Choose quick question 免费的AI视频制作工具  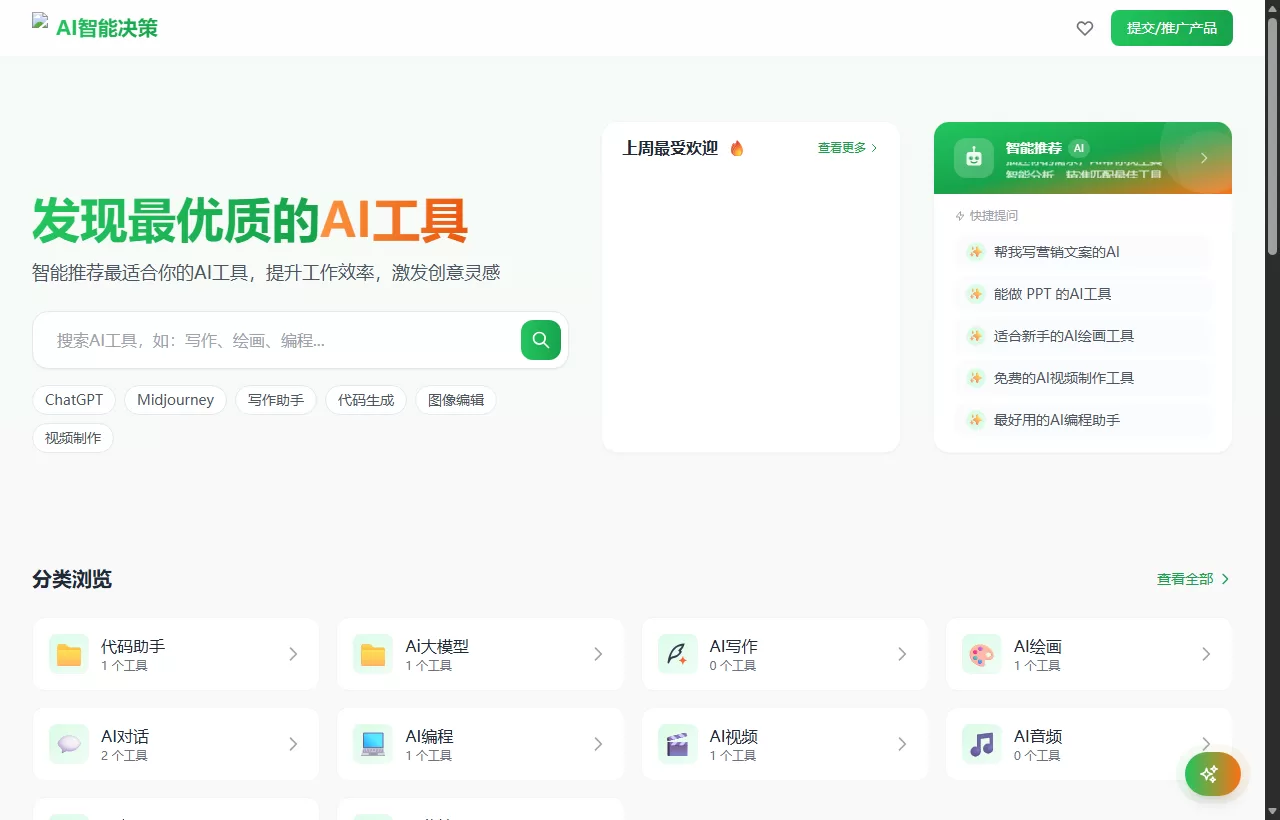click(1082, 378)
